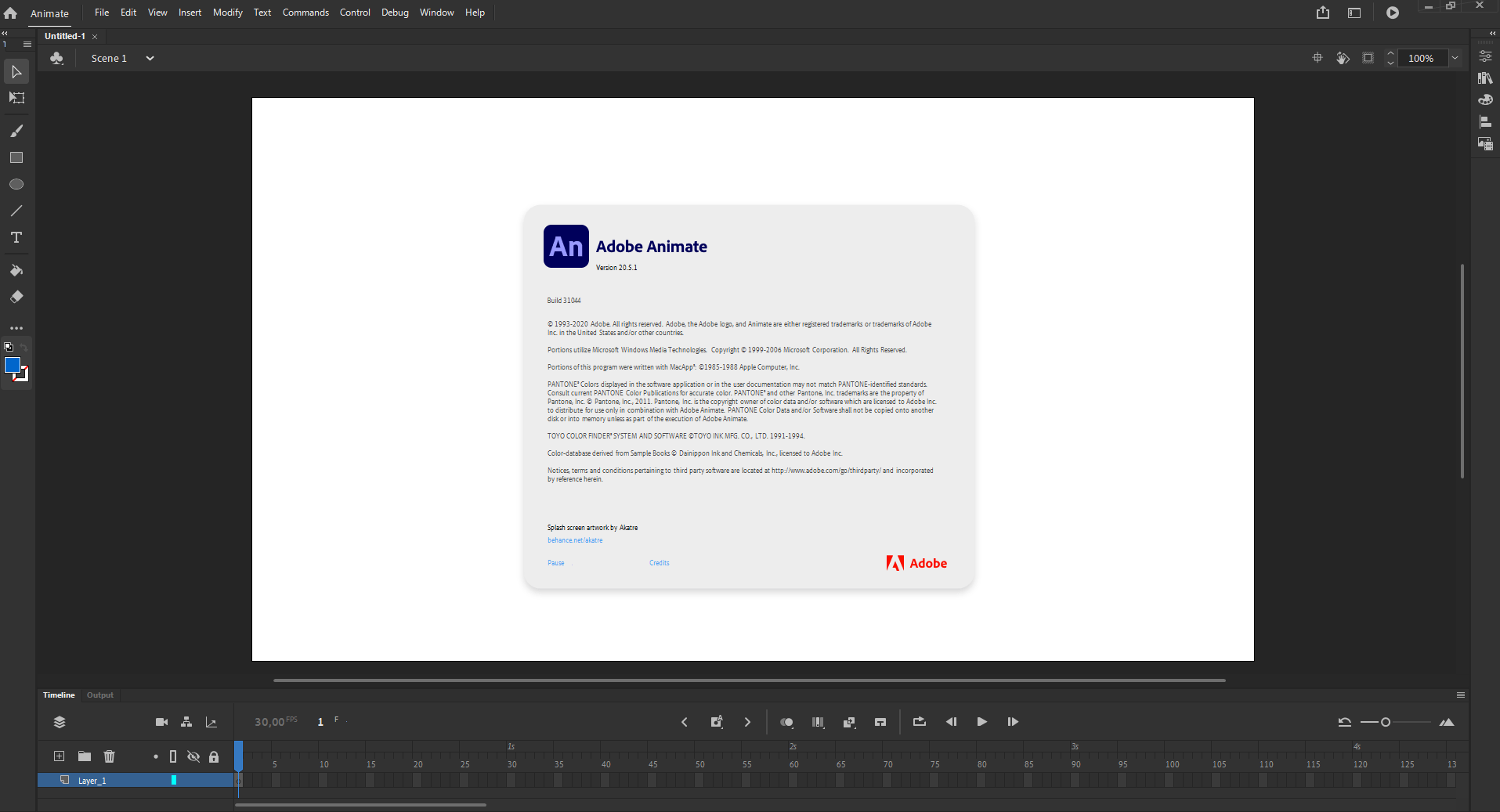Image resolution: width=1500 pixels, height=812 pixels.
Task: Select the Rectangle tool
Action: (x=16, y=157)
